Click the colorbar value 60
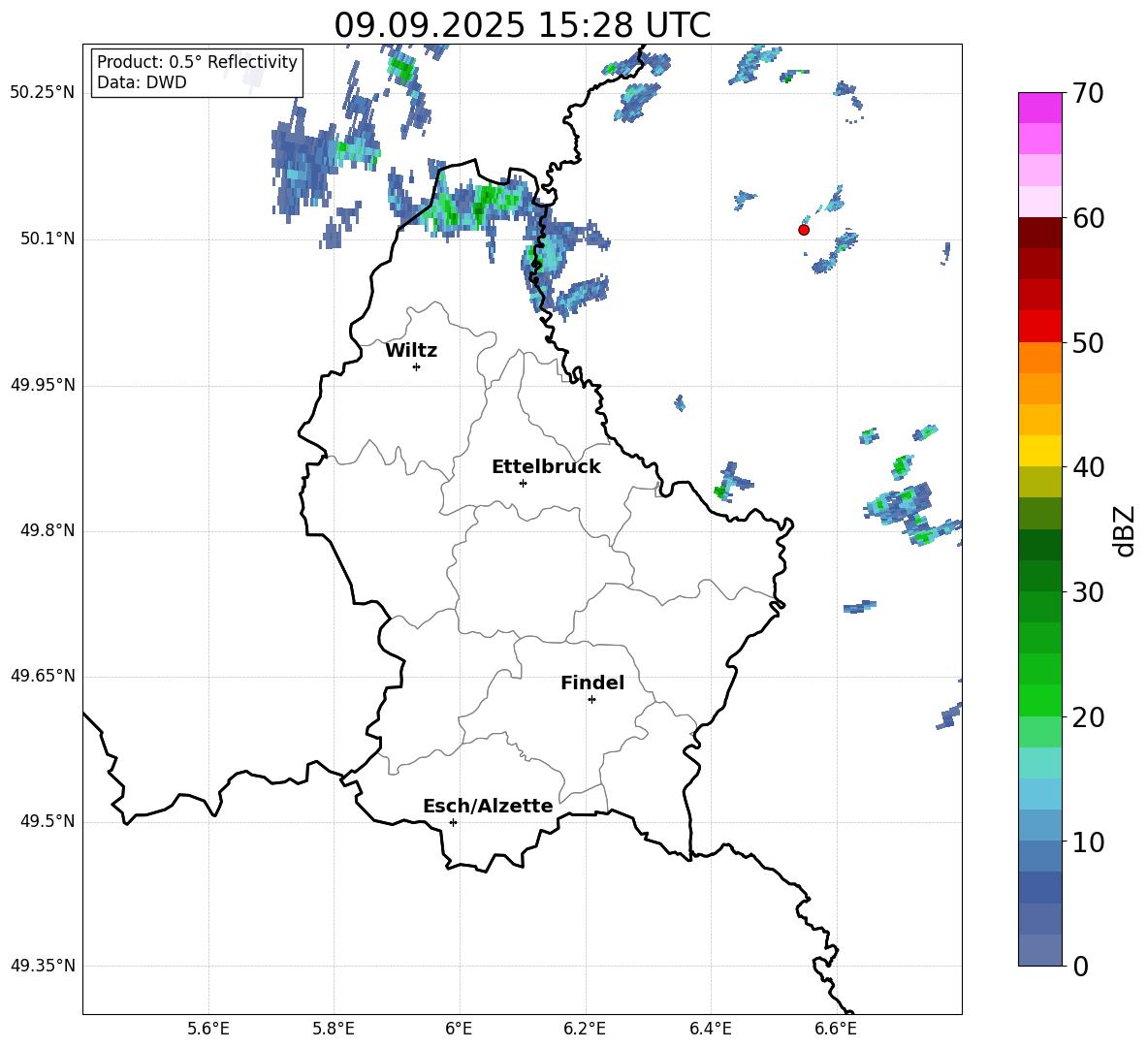The width and height of the screenshot is (1148, 1048). (x=1088, y=218)
